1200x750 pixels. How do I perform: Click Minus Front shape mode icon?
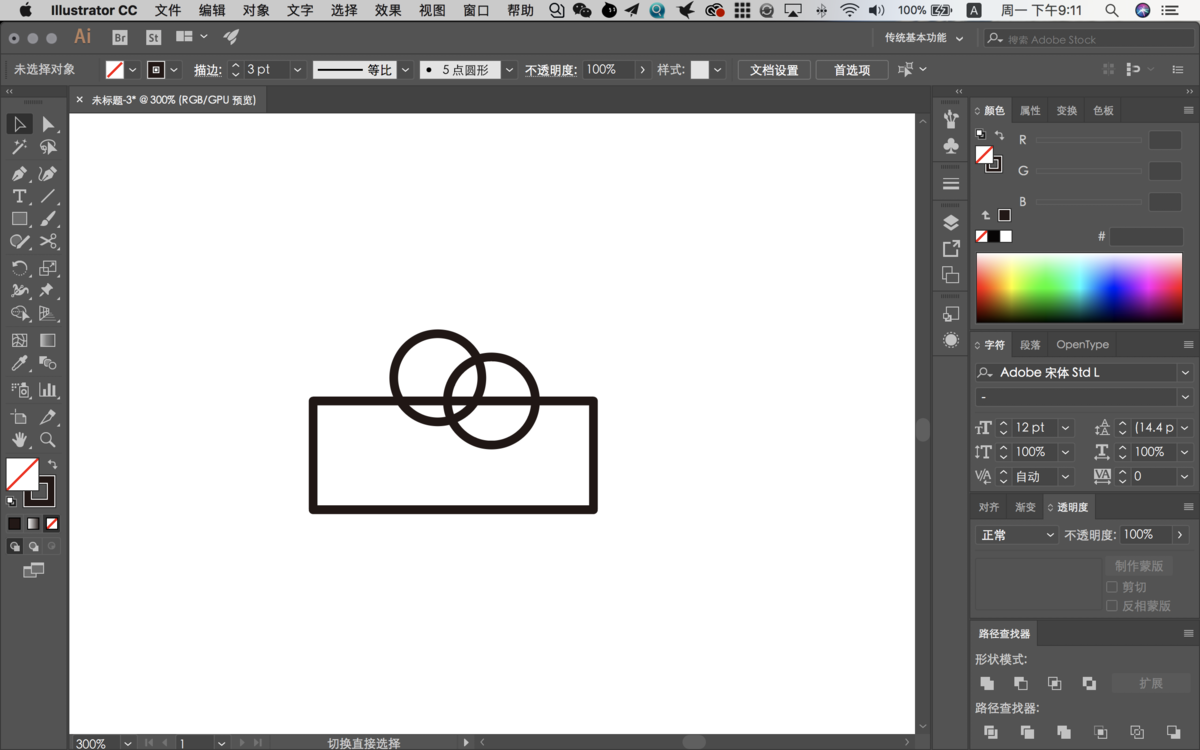coord(1021,683)
